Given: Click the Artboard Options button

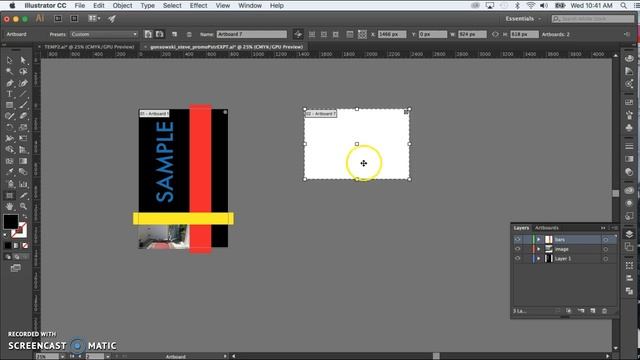Looking at the screenshot, I should pos(350,35).
